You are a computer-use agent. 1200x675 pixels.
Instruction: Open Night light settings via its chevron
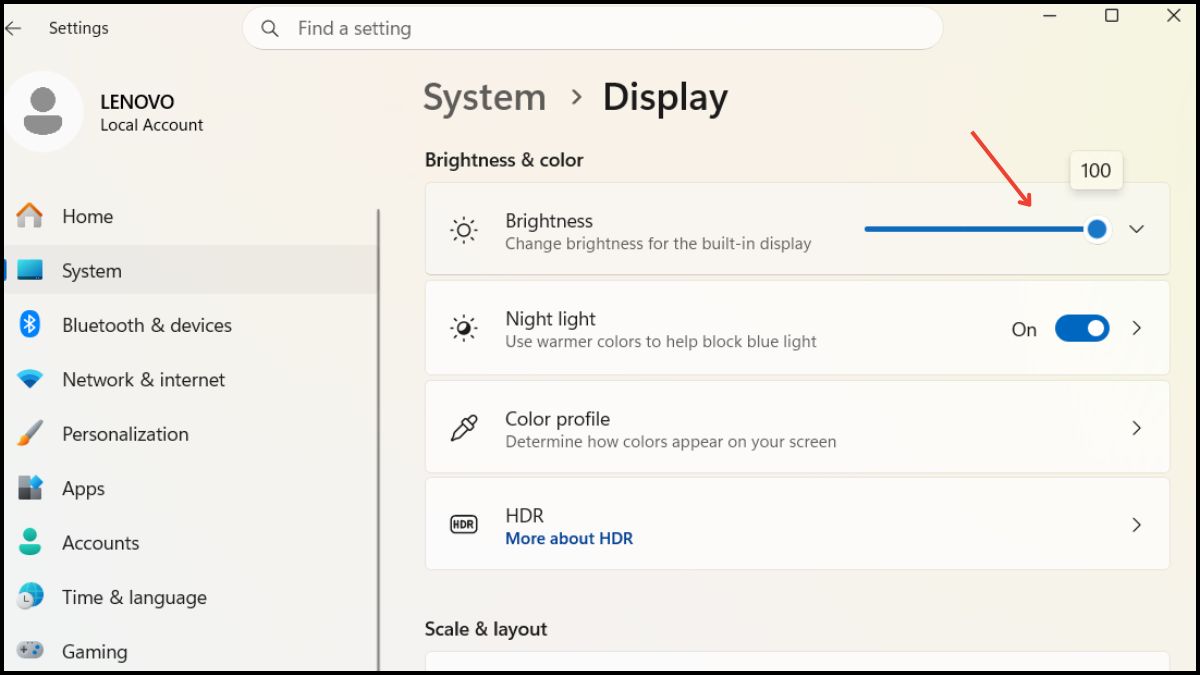click(x=1136, y=328)
